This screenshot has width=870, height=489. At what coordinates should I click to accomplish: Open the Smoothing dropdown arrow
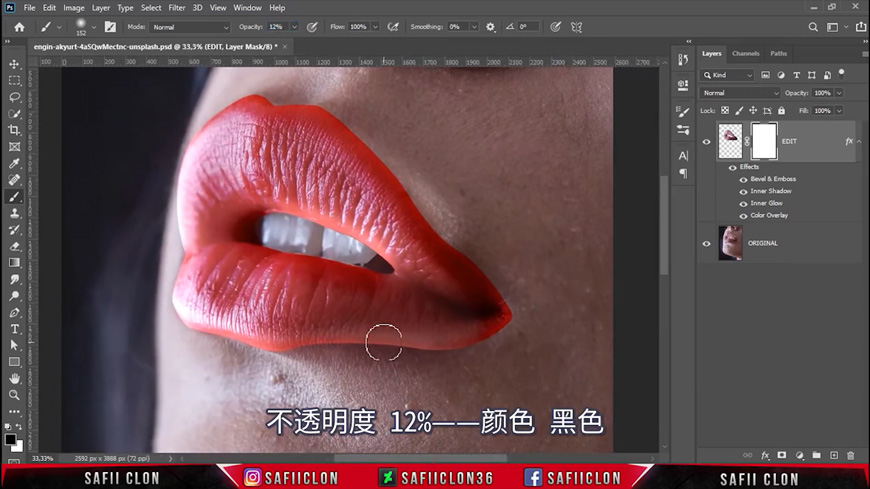click(x=474, y=27)
